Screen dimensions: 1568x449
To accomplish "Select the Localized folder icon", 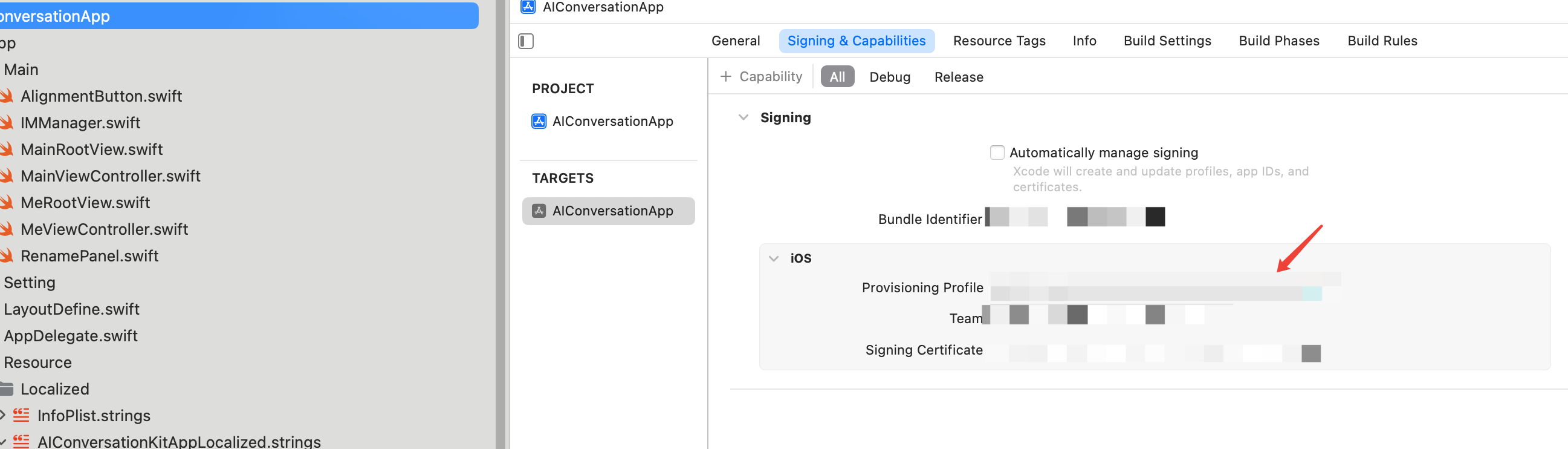I will (x=7, y=388).
